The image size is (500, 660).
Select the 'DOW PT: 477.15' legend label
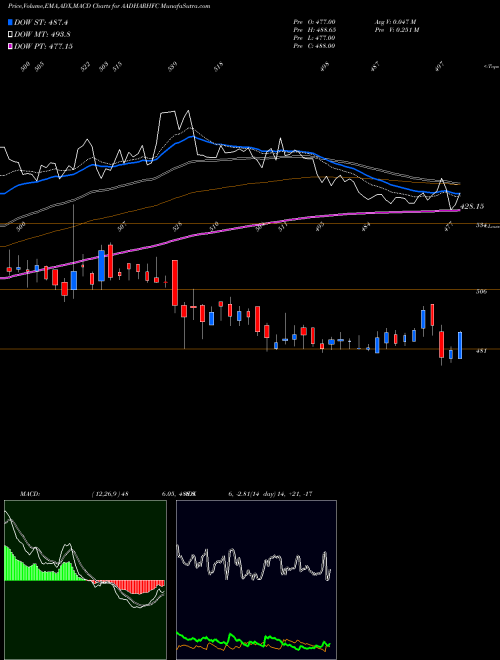point(43,46)
